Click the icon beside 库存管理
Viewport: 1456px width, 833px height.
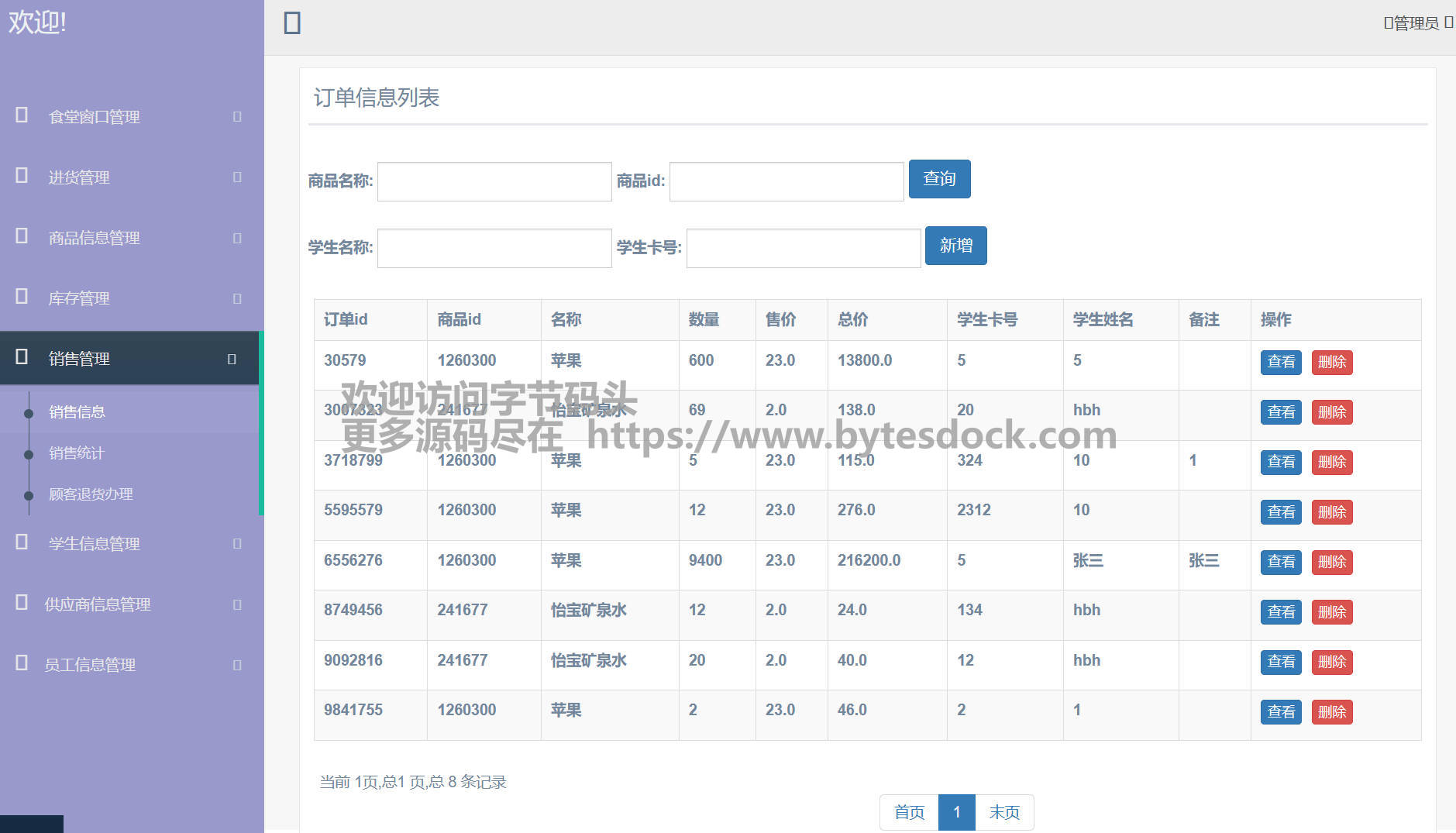(x=22, y=297)
